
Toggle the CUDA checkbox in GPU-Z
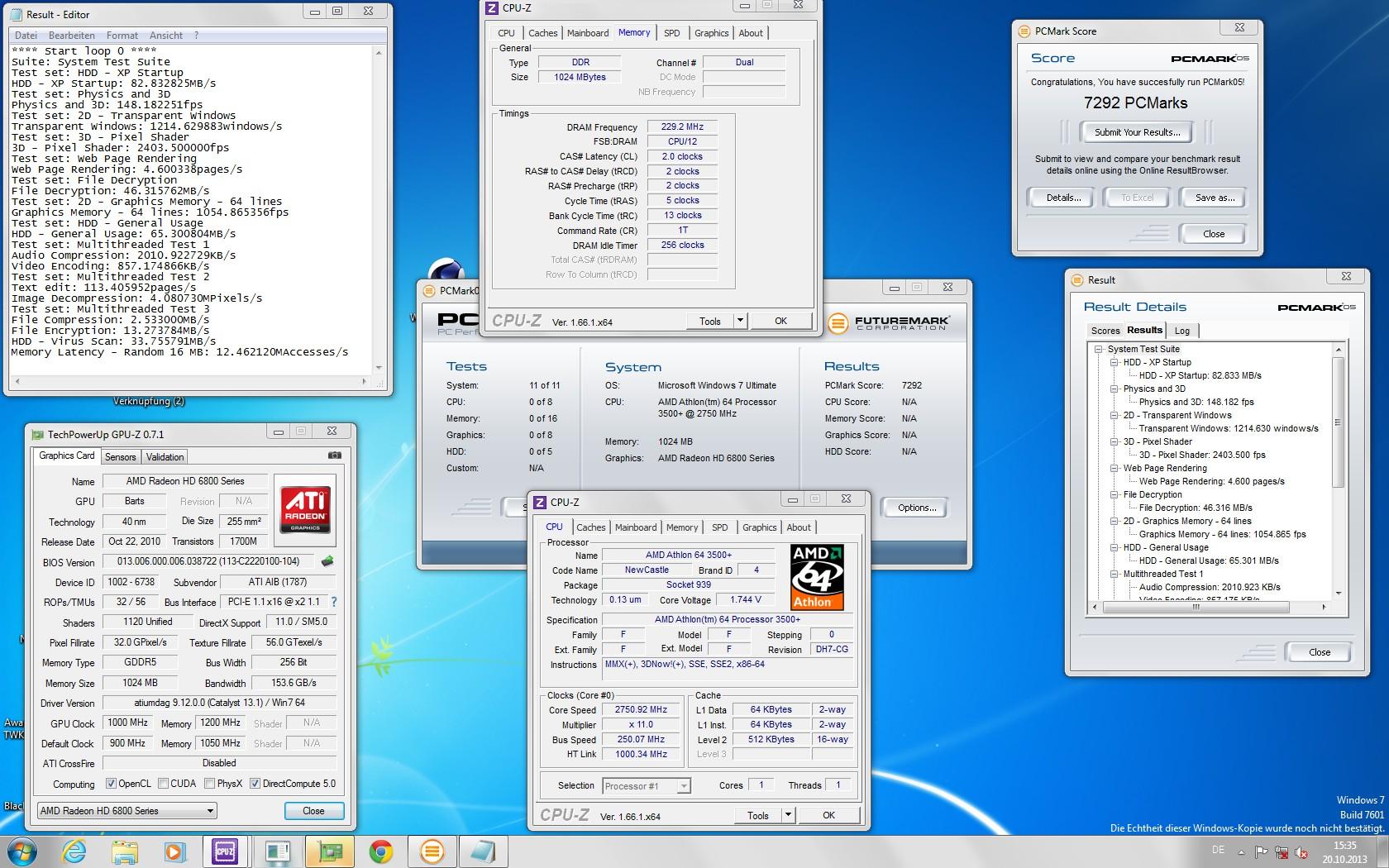(x=164, y=784)
